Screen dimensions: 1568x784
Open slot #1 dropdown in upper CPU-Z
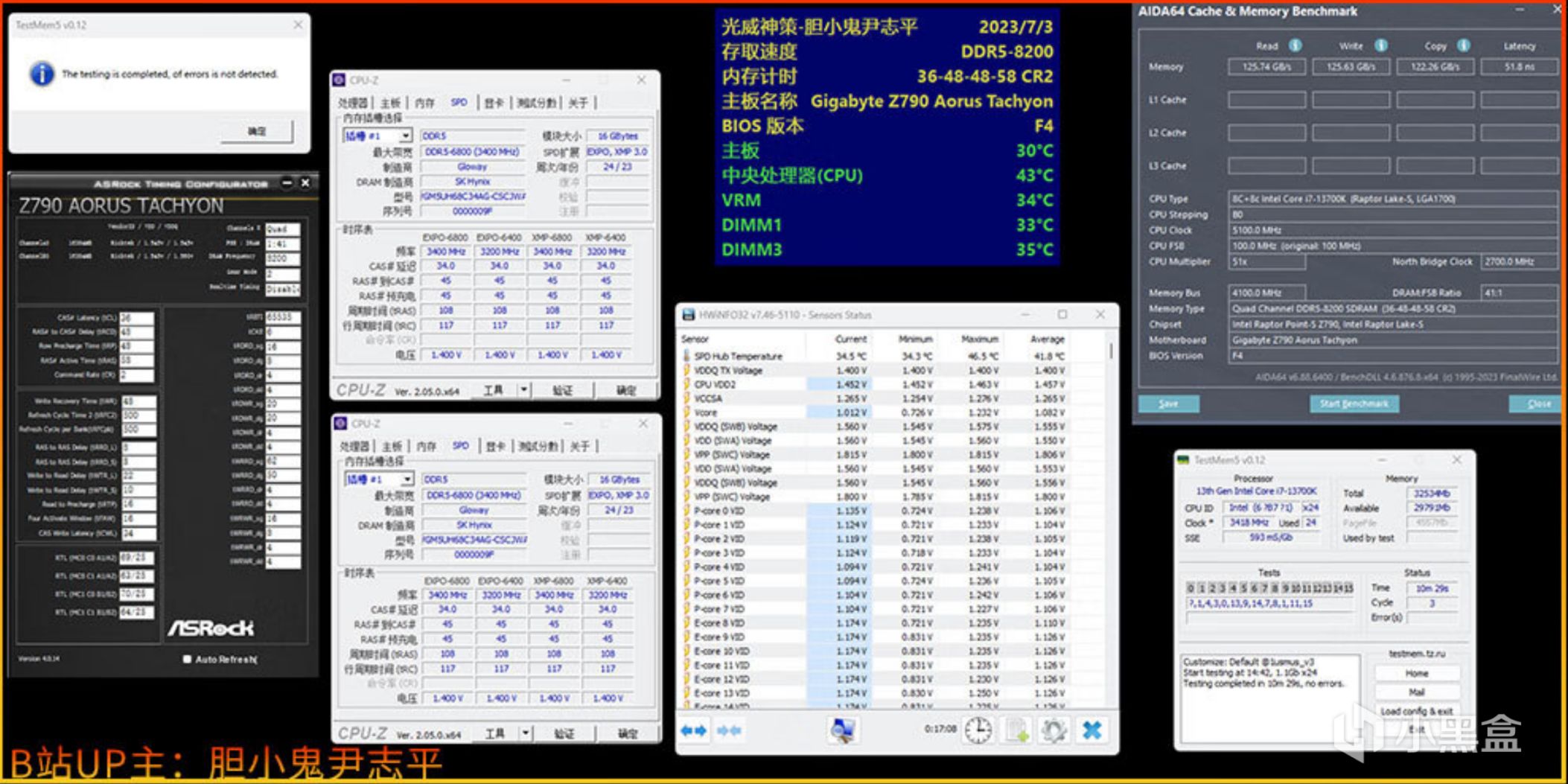405,136
